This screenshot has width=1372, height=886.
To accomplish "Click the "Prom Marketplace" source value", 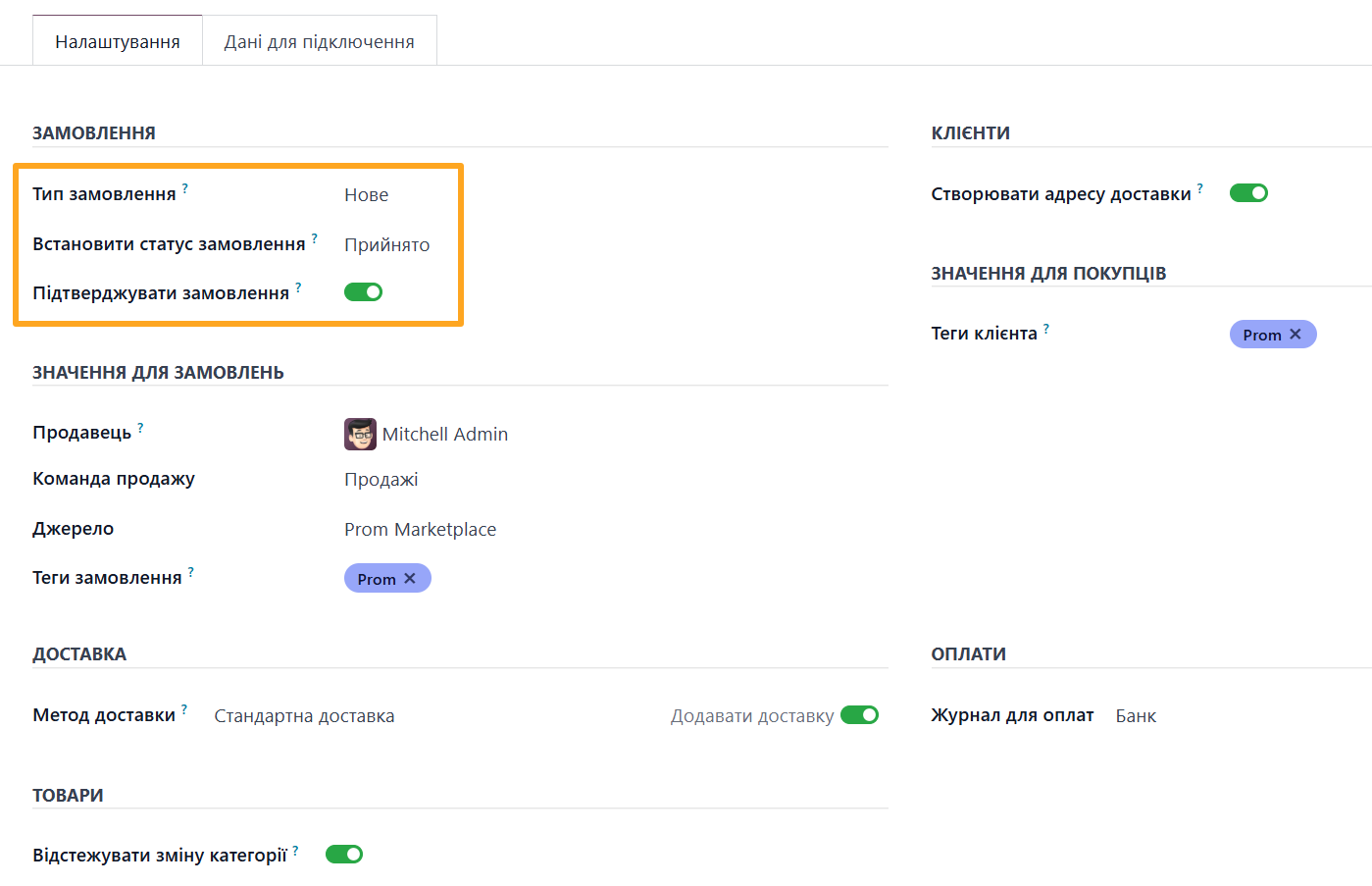I will tap(420, 529).
